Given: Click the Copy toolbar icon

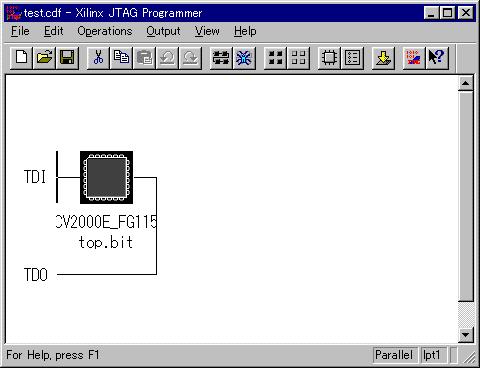Looking at the screenshot, I should click(121, 58).
